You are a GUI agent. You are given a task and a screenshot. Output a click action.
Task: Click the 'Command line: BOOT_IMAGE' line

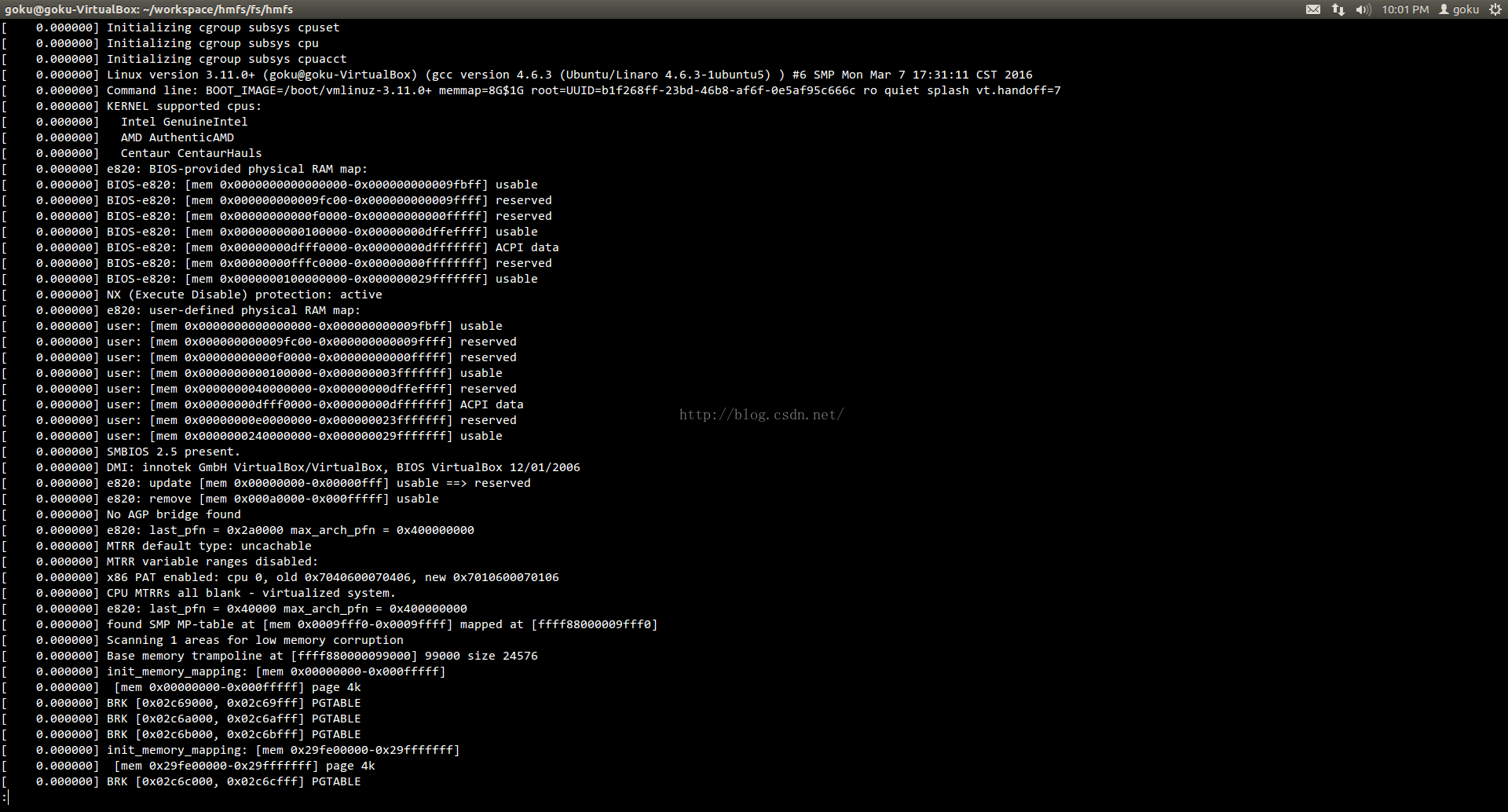pos(531,90)
